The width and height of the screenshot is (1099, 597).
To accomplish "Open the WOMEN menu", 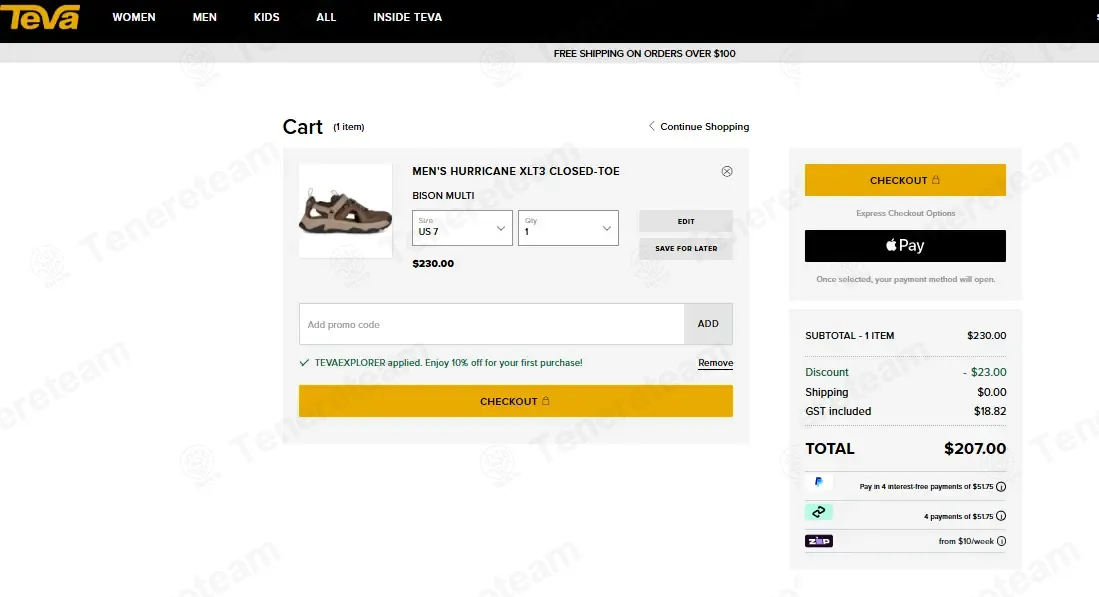I will (x=134, y=17).
